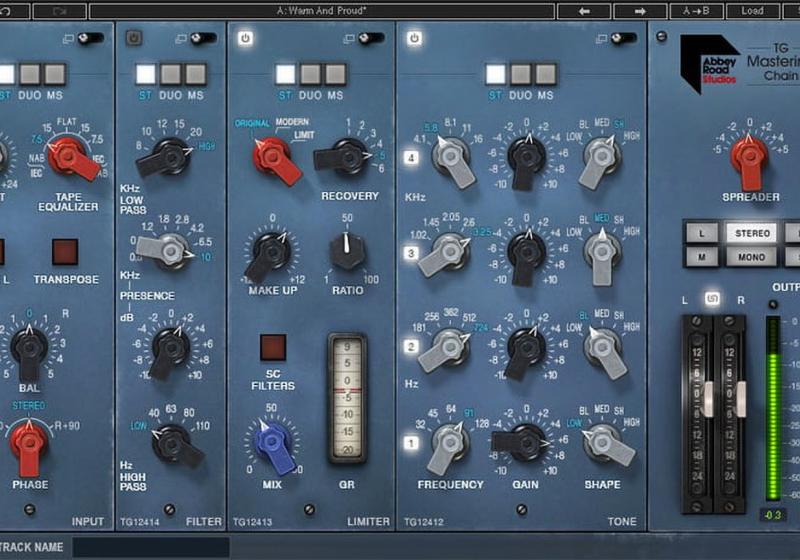Image resolution: width=800 pixels, height=560 pixels.
Task: Open the Load preset menu
Action: point(752,11)
